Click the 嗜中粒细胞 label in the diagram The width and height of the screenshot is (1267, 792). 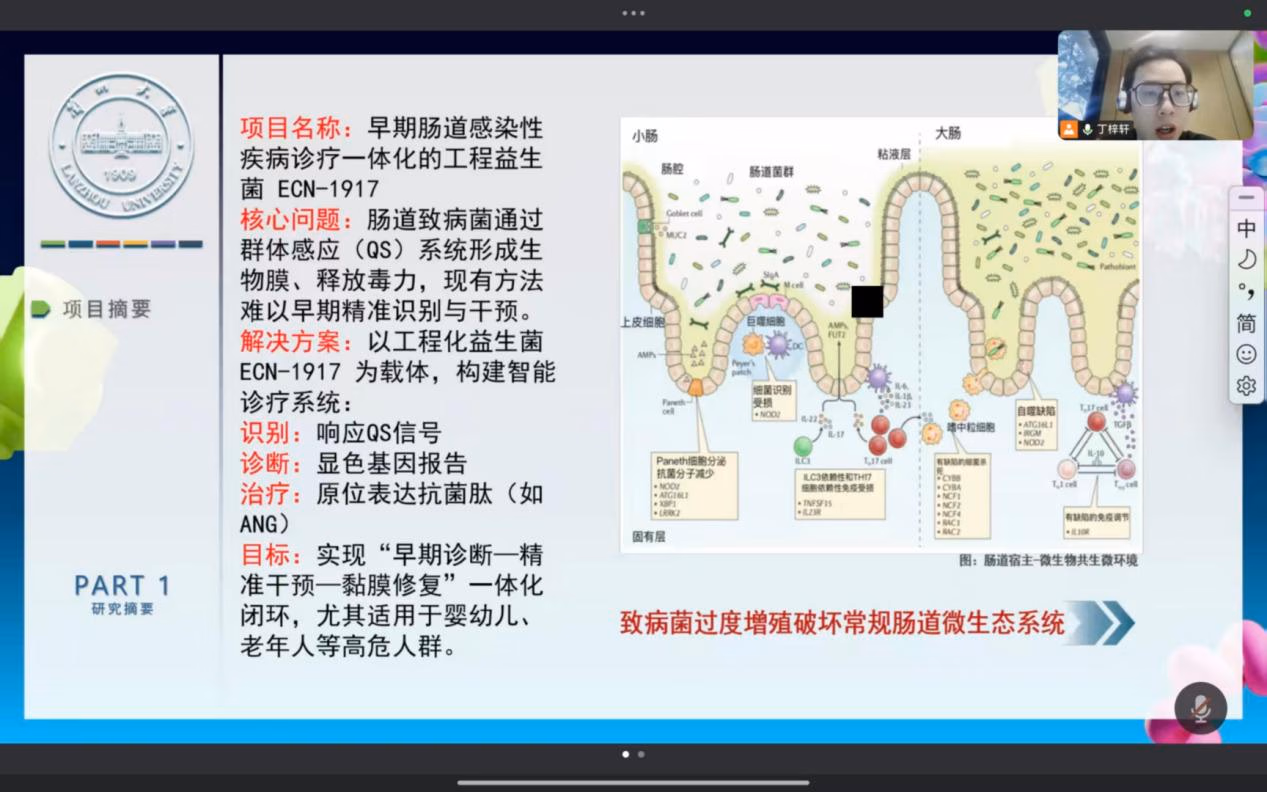(971, 428)
